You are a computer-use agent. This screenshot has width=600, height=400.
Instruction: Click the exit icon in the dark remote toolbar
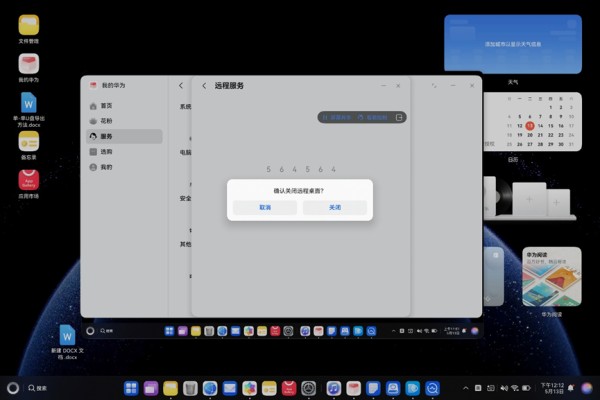[x=399, y=118]
